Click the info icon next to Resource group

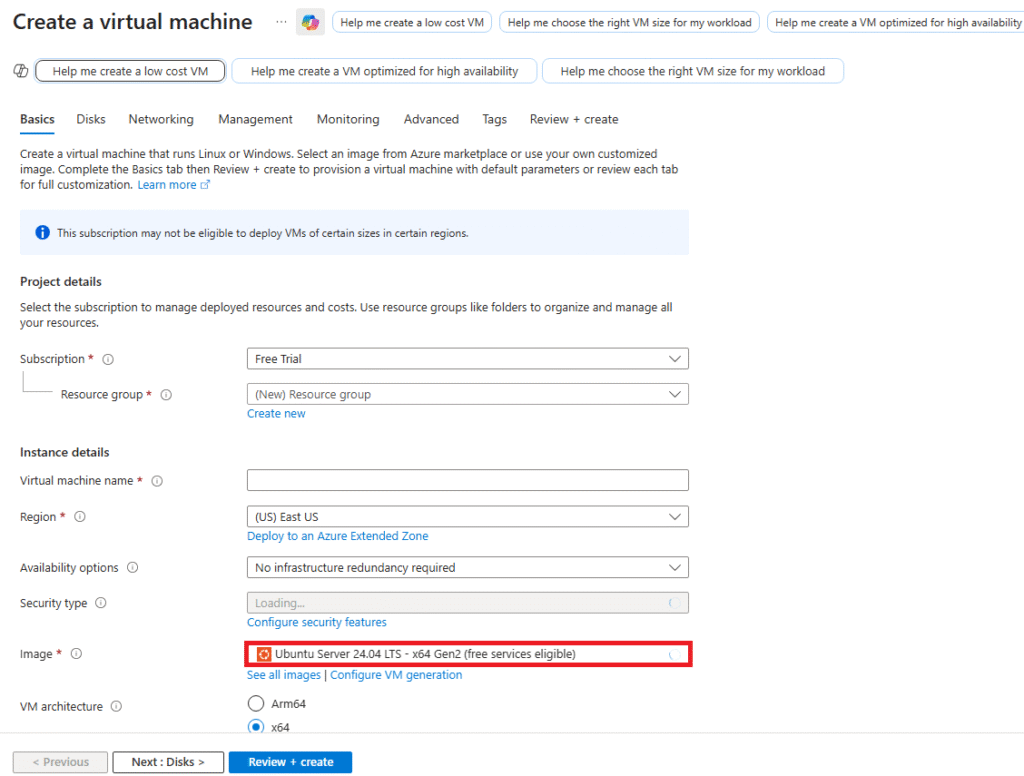tap(166, 395)
